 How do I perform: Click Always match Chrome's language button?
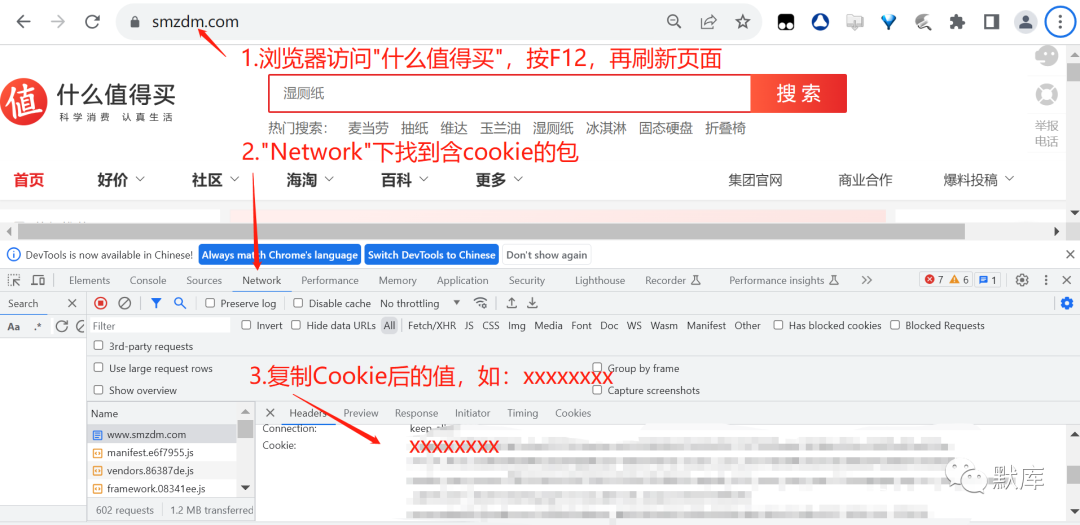pyautogui.click(x=280, y=255)
